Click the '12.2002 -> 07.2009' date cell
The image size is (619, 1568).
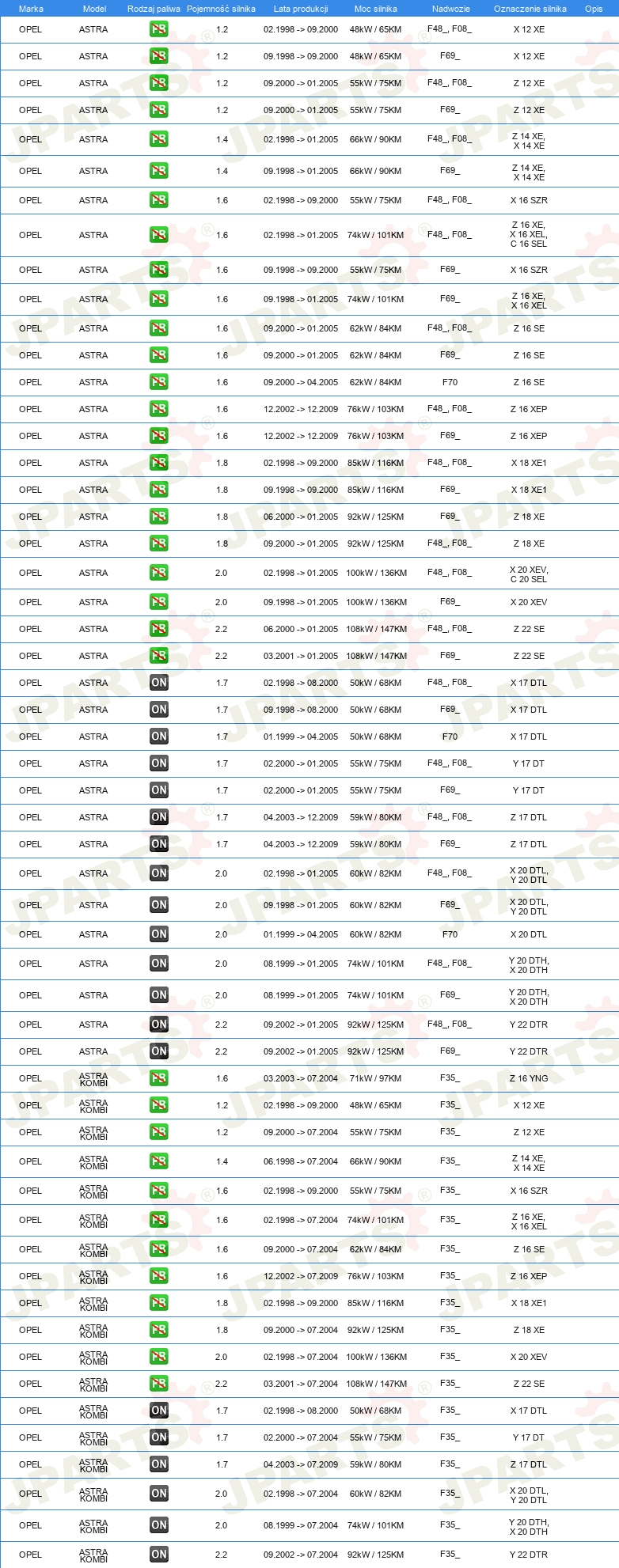pyautogui.click(x=301, y=1276)
